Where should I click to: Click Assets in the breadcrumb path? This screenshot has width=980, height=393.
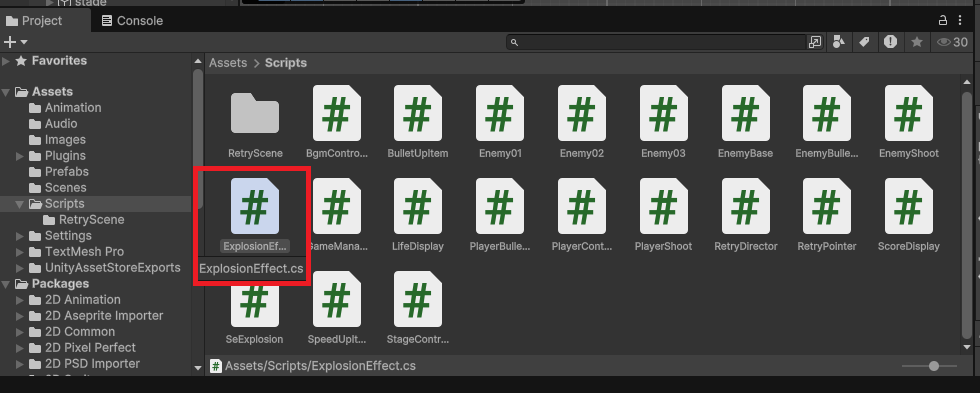click(x=228, y=63)
